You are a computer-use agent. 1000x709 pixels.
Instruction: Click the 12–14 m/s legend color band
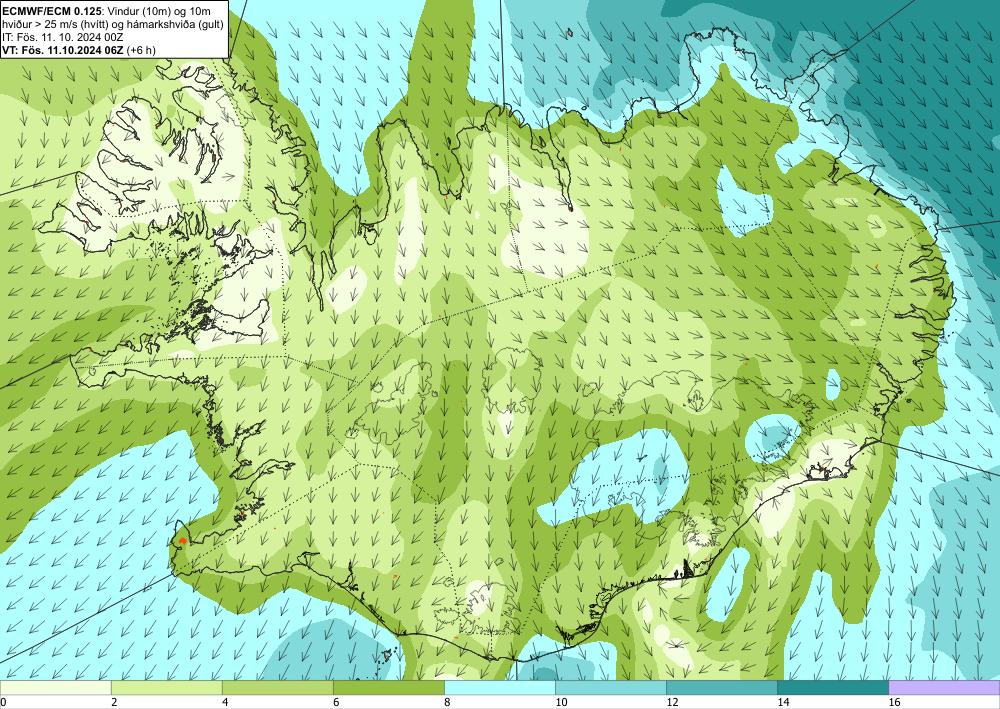(722, 687)
